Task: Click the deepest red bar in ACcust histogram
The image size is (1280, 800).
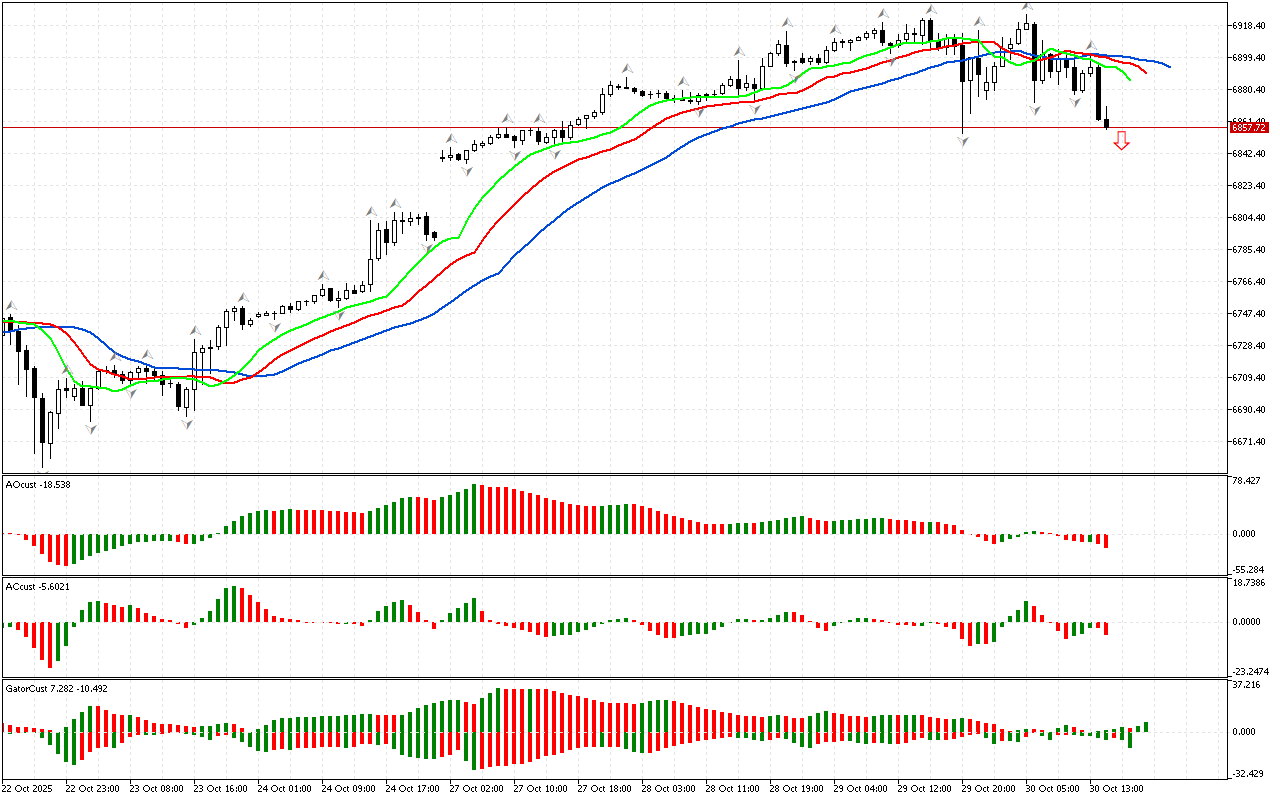Action: tap(50, 645)
